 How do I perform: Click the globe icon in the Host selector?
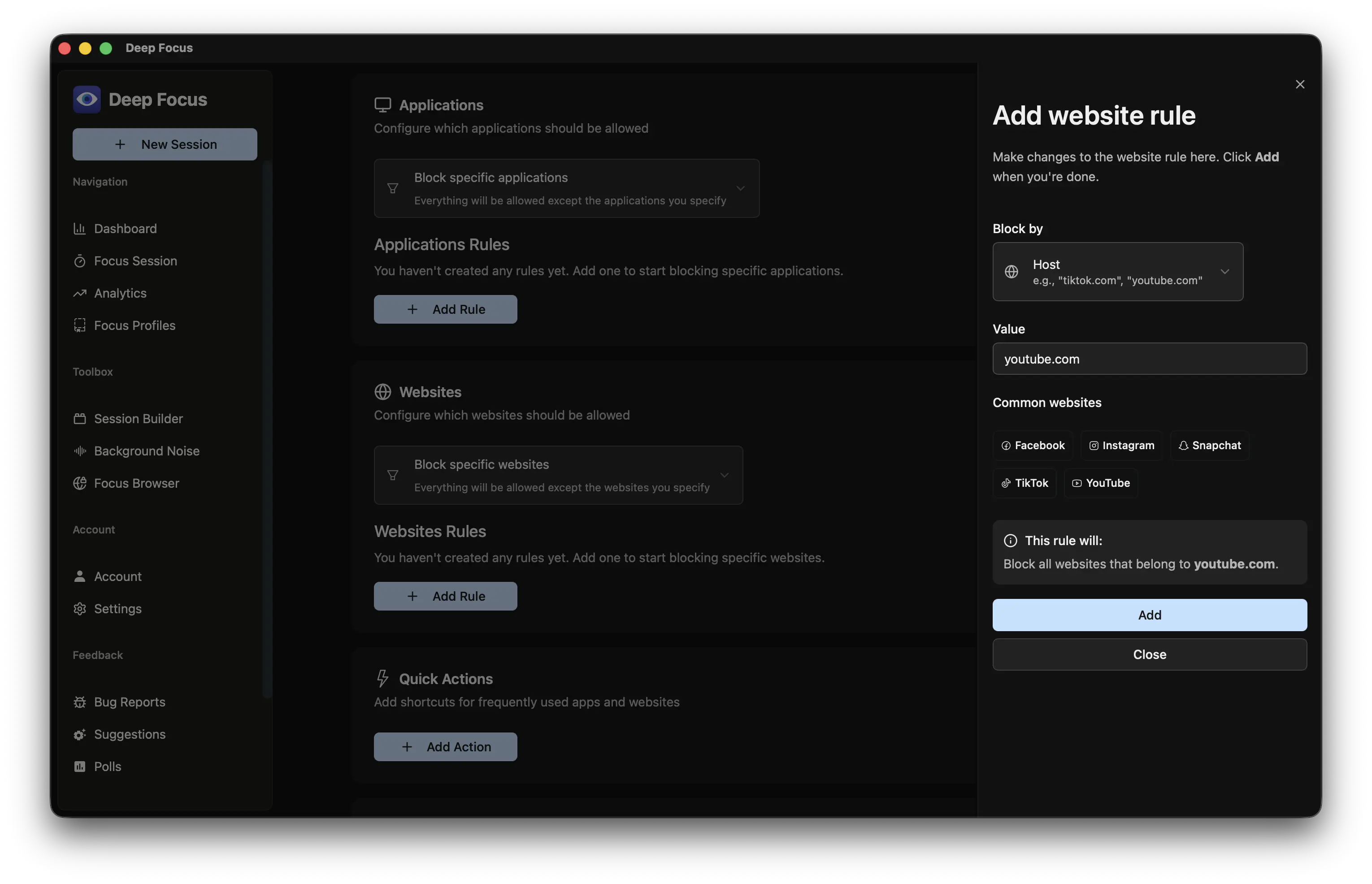tap(1012, 272)
